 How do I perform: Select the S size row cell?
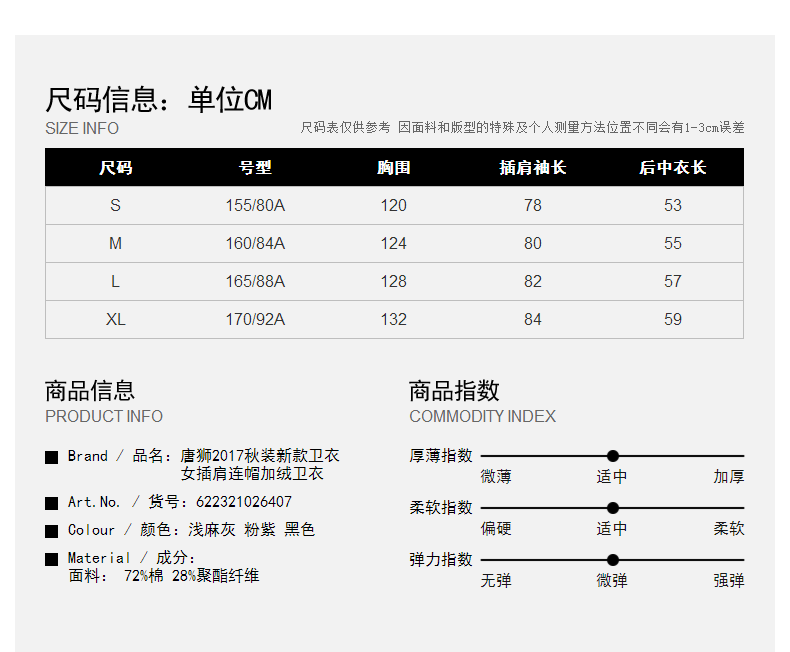coord(115,205)
